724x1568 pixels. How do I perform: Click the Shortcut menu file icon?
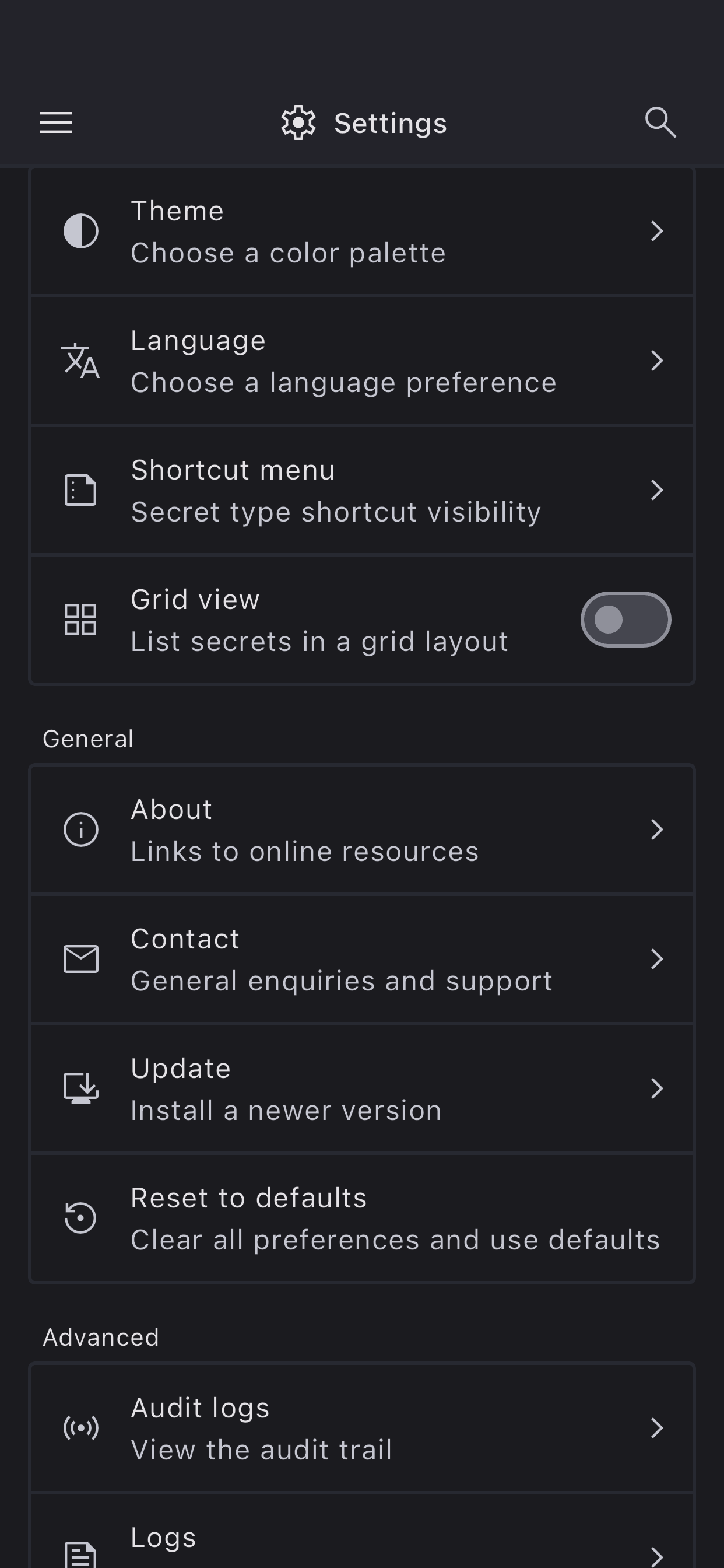pyautogui.click(x=81, y=490)
